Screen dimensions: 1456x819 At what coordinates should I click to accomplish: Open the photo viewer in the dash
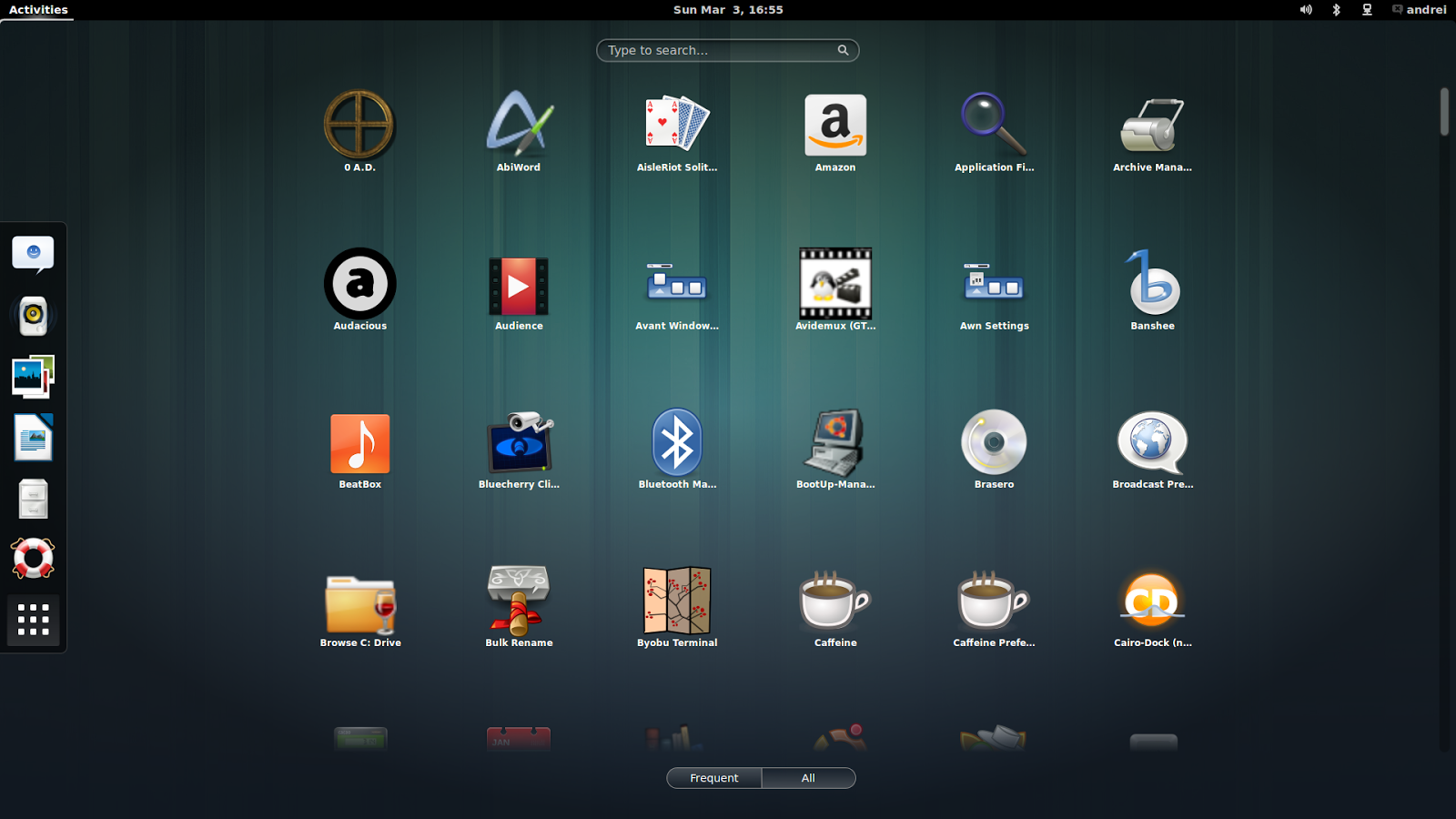(33, 377)
